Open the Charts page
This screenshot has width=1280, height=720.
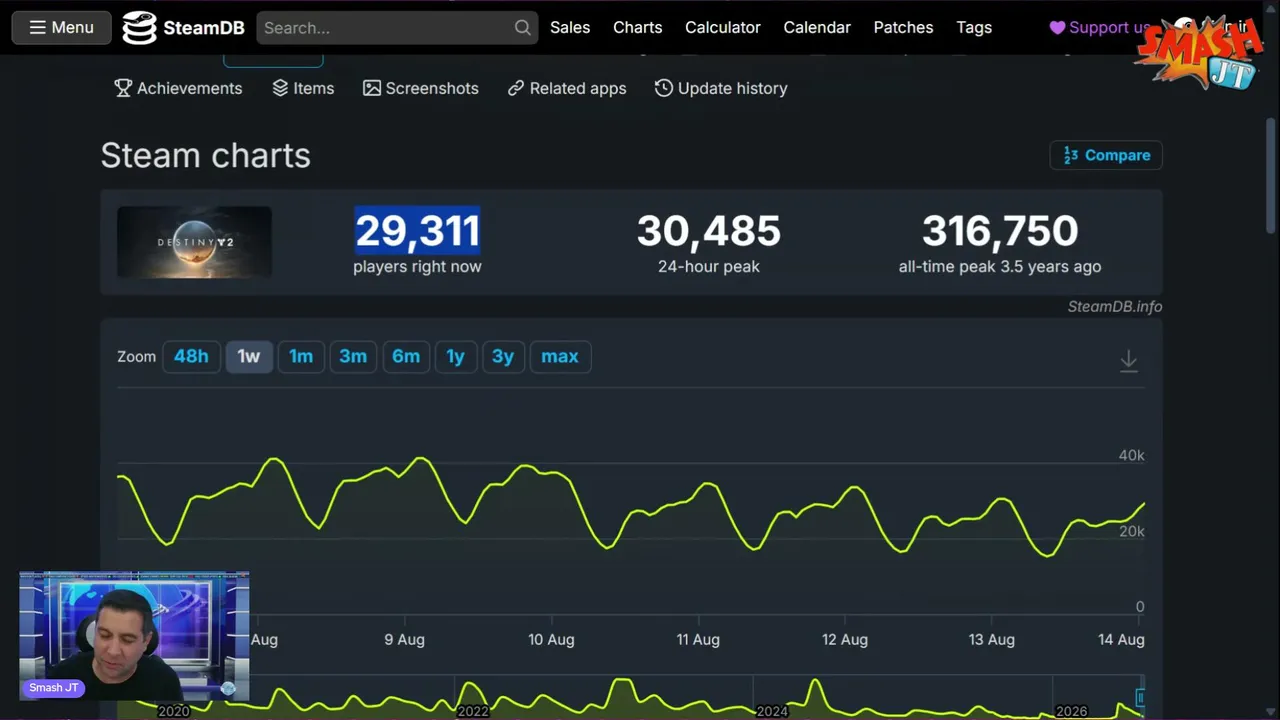click(638, 28)
